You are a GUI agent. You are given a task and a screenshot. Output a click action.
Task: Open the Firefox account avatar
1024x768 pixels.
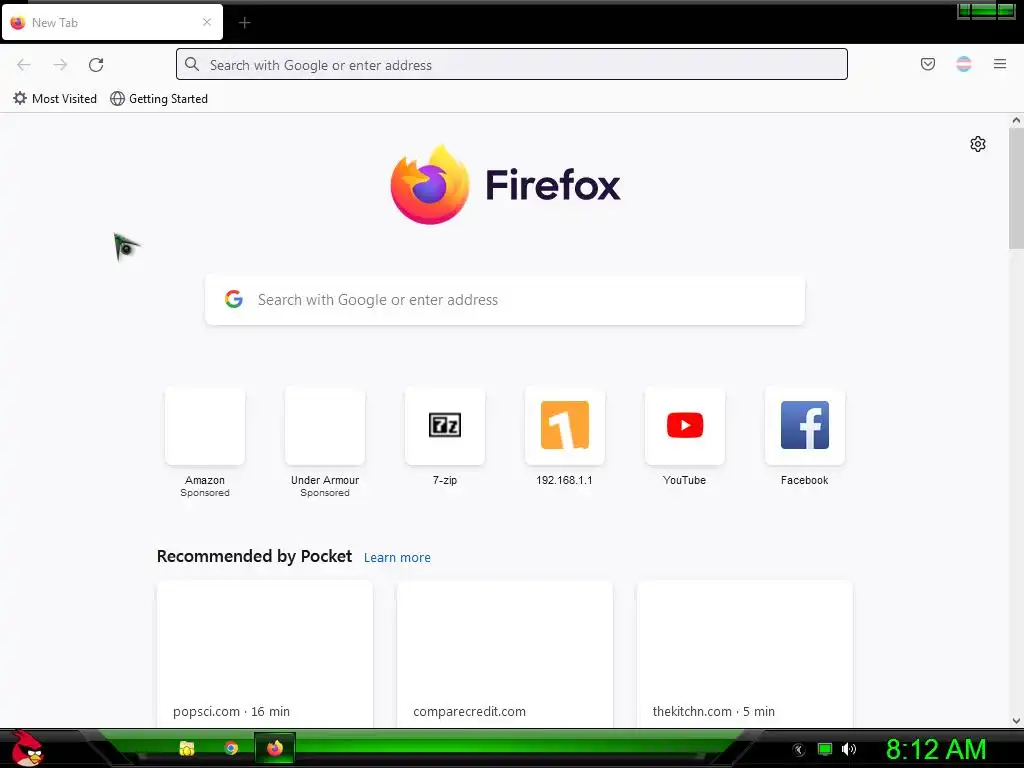(x=963, y=64)
